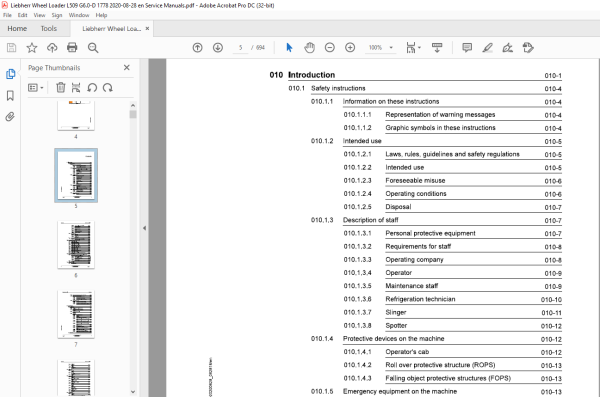Add a comment with the note icon

point(467,47)
